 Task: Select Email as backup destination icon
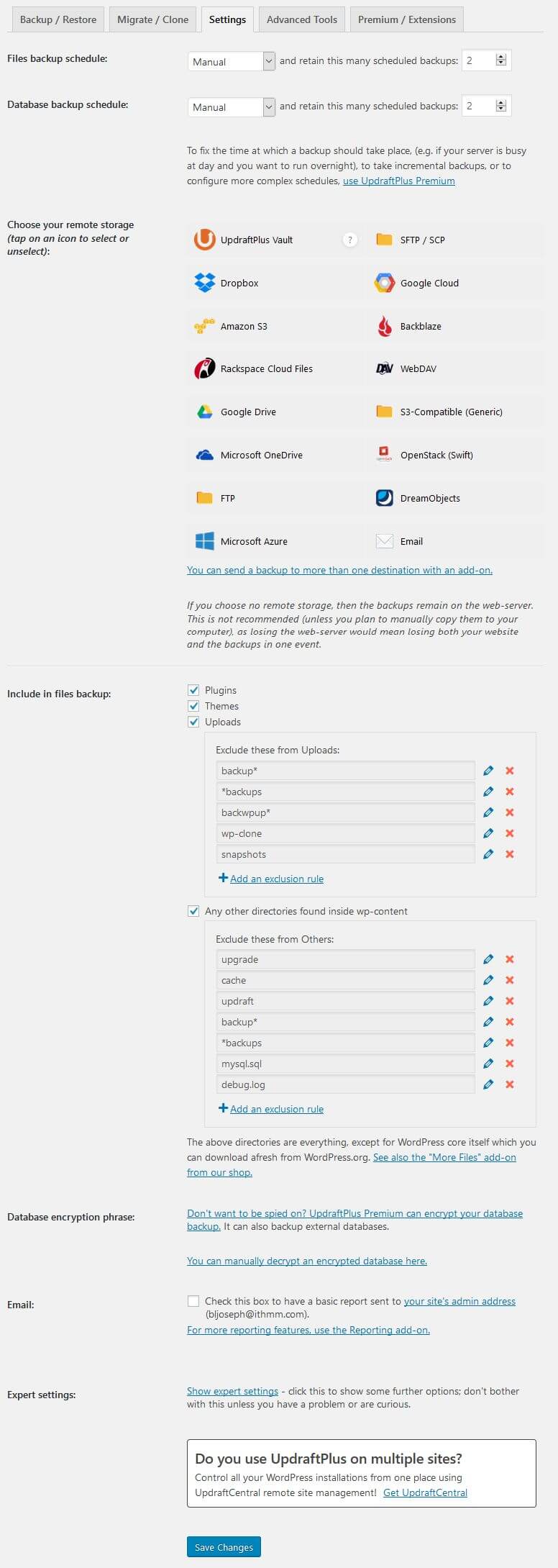point(384,541)
